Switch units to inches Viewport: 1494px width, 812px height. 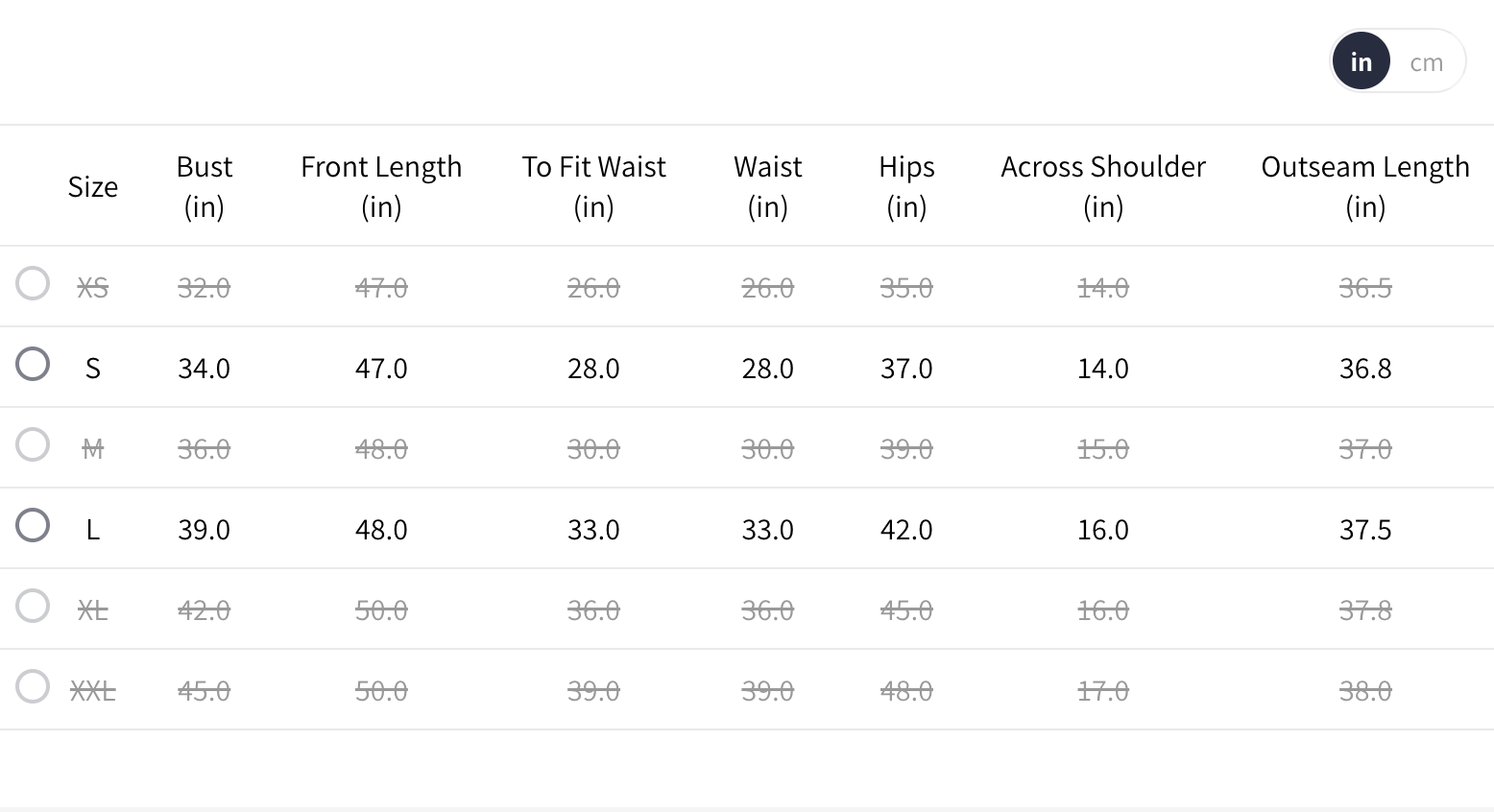click(x=1361, y=62)
